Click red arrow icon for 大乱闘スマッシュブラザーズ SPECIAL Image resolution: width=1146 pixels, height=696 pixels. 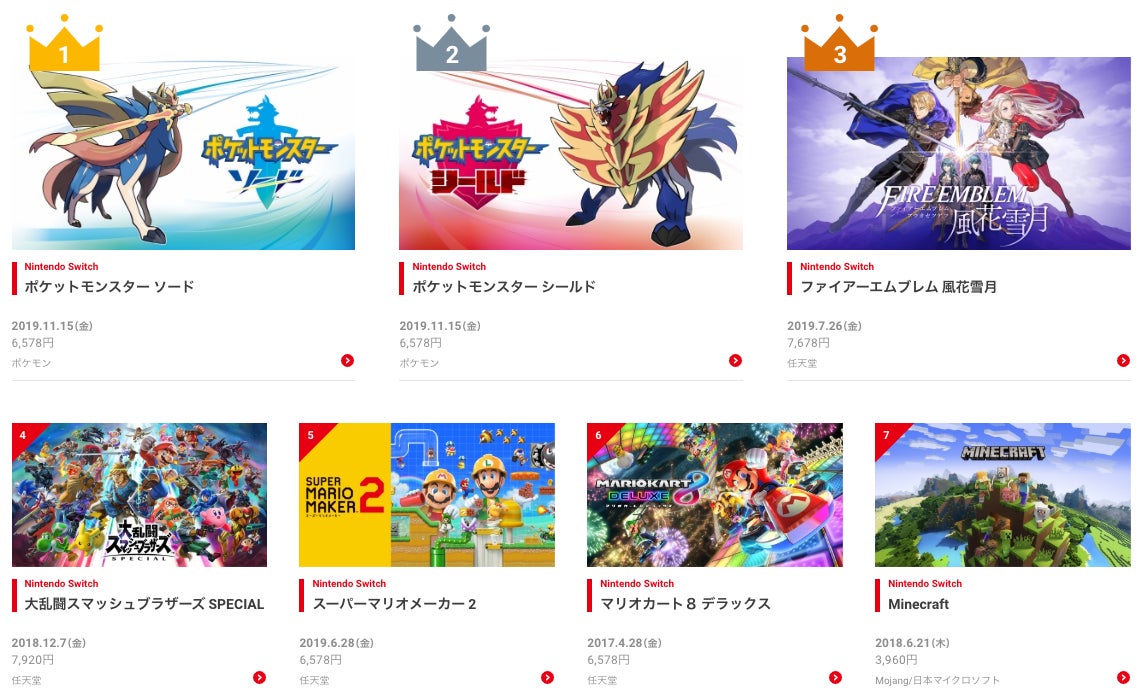(x=259, y=678)
